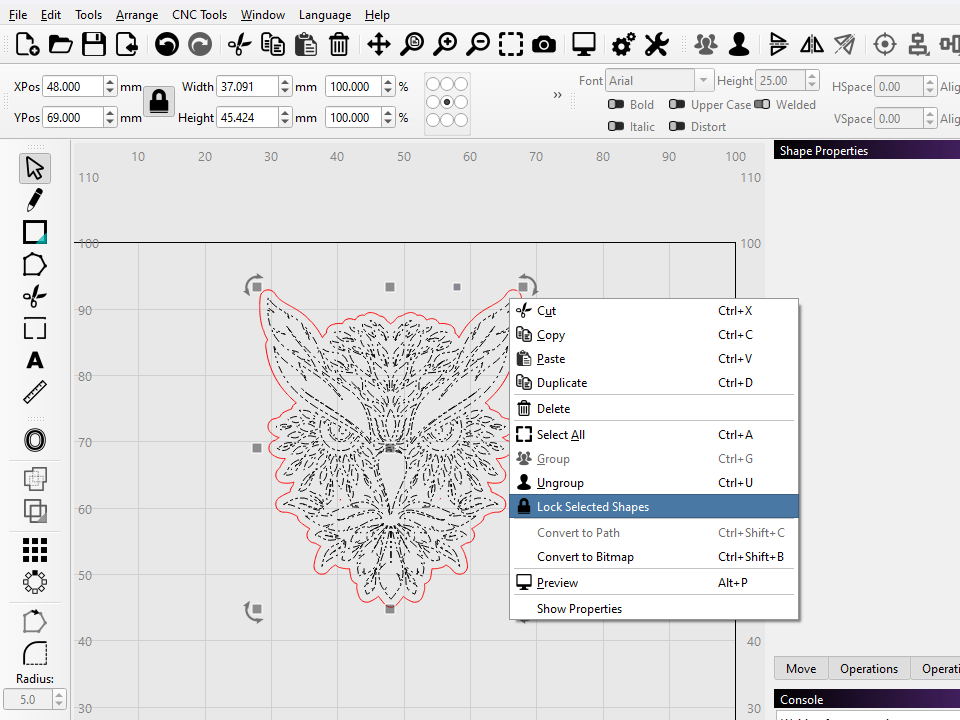Select the Measure ruler tool
The width and height of the screenshot is (960, 720).
(35, 392)
